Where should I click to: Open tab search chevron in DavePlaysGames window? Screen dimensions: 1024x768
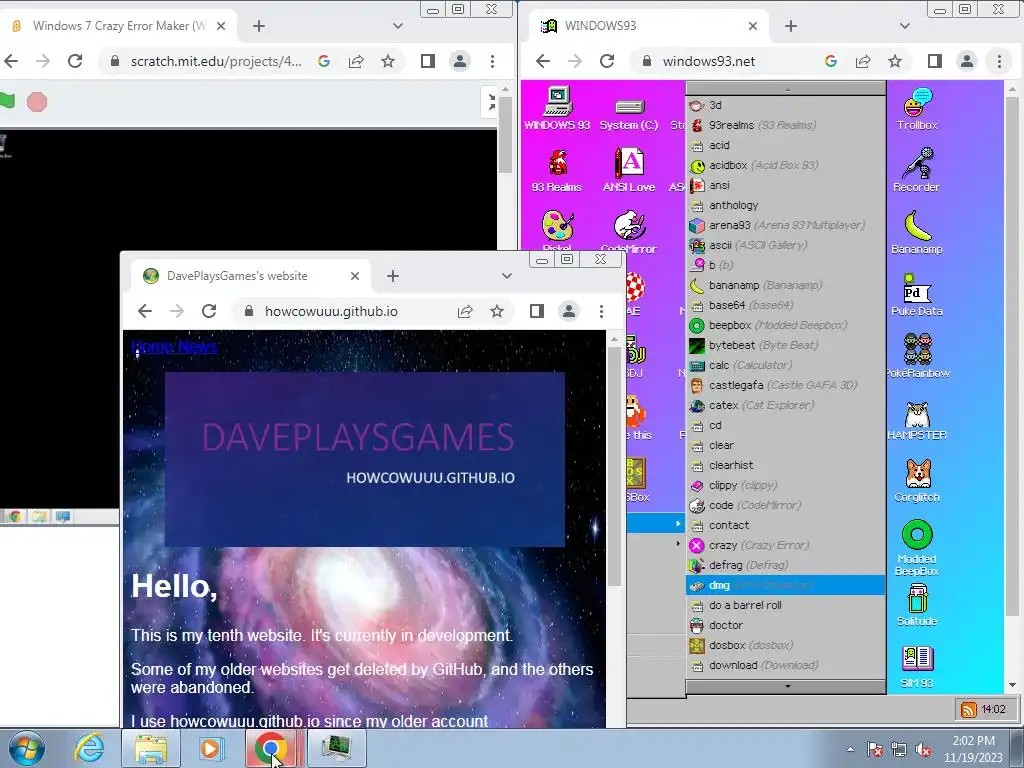pos(507,276)
